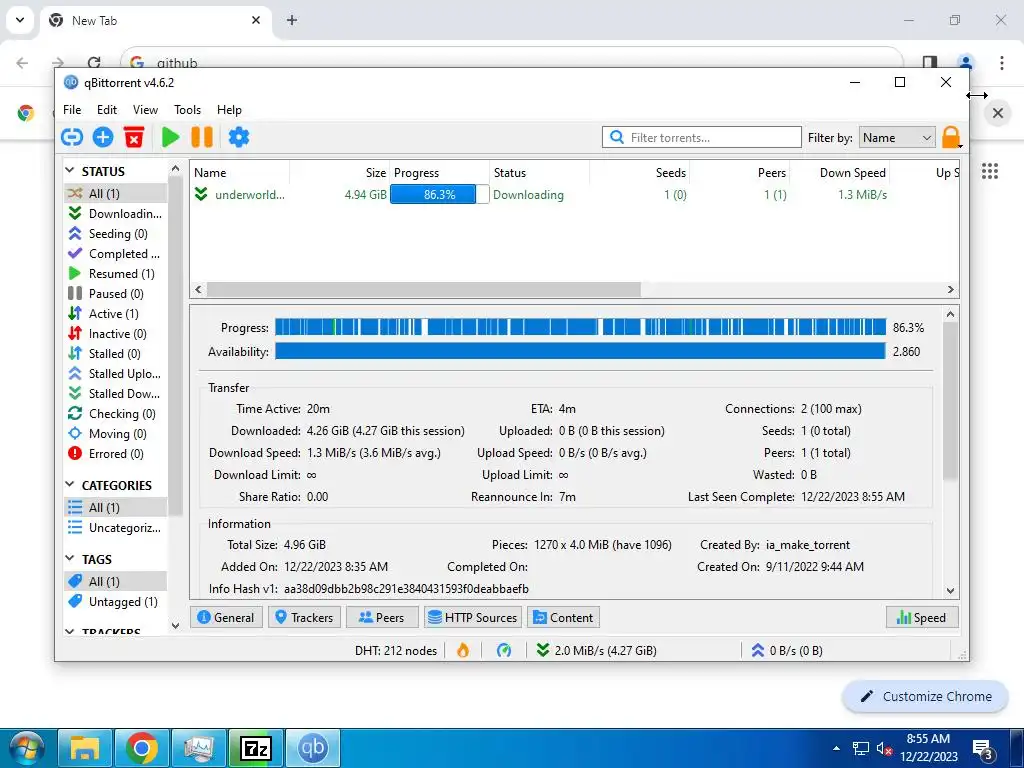This screenshot has width=1024, height=768.
Task: Click the orange lock icon
Action: [x=951, y=137]
